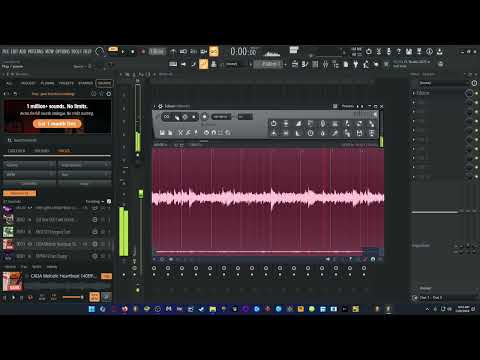This screenshot has width=480, height=360.
Task: Click the pink waveform in Edison
Action: [x=268, y=198]
